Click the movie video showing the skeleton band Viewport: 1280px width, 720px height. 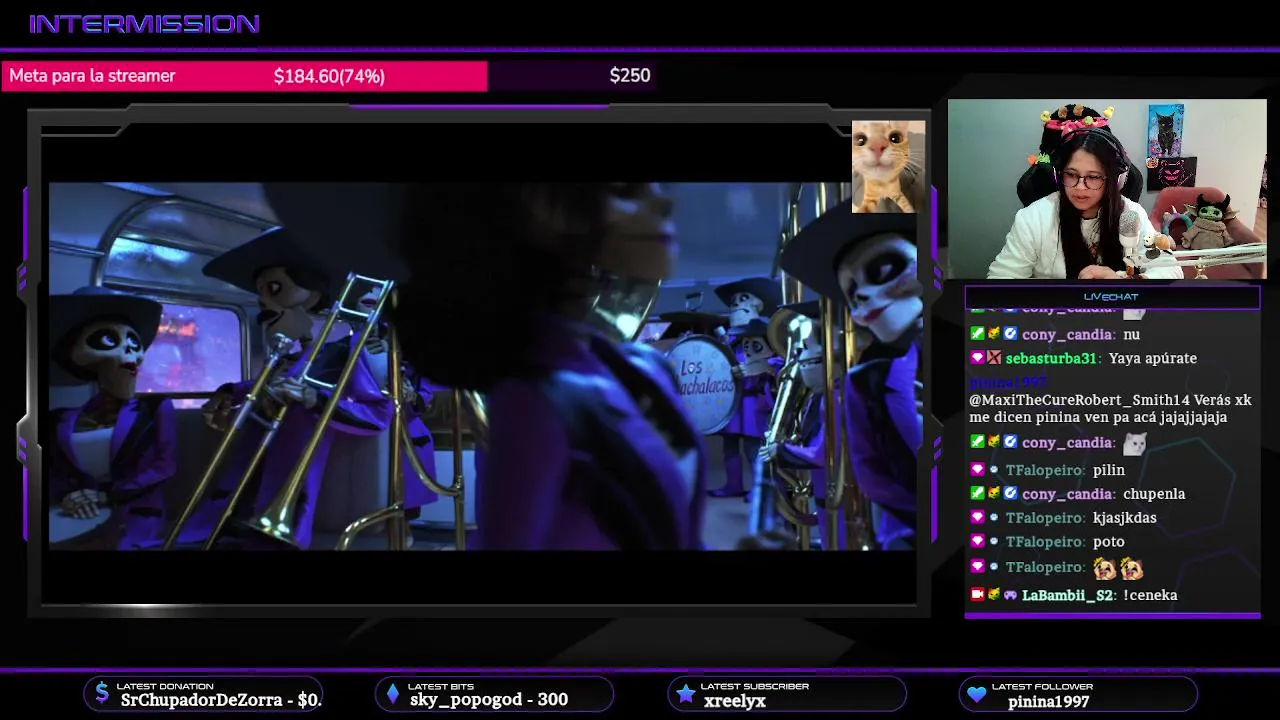coord(482,366)
